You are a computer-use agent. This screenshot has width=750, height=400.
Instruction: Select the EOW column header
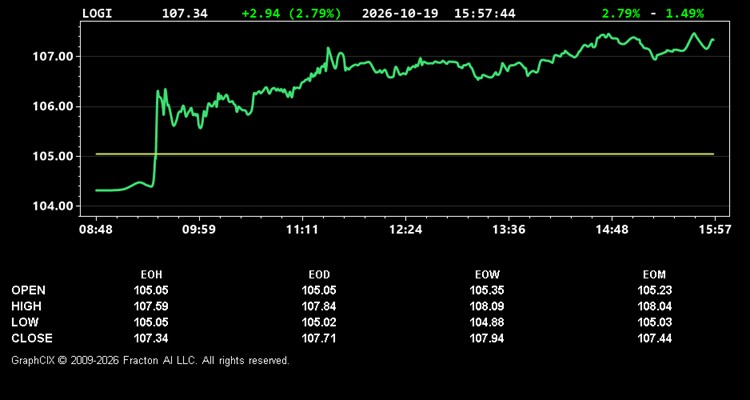[x=487, y=275]
